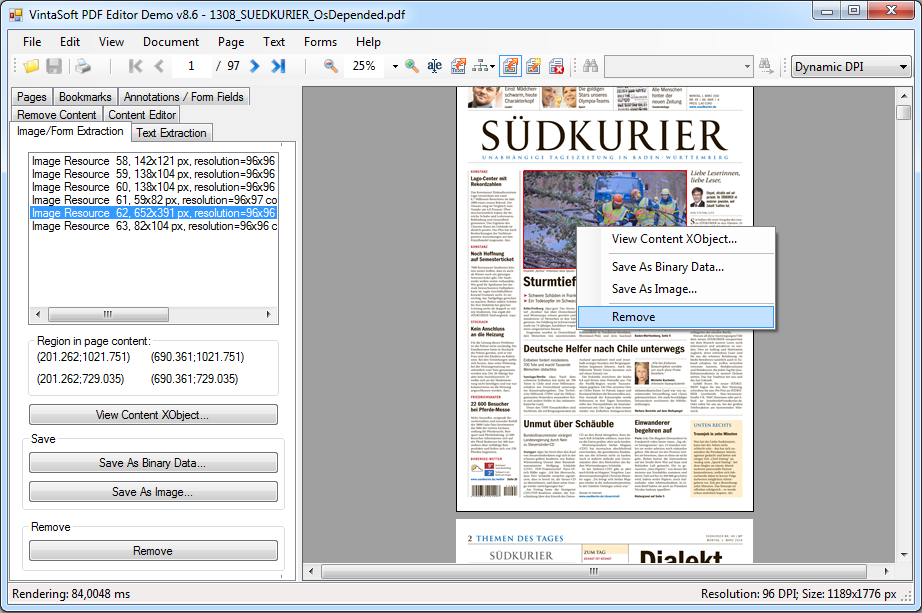Open the Forms menu
Viewport: 922px width, 613px height.
pos(320,42)
